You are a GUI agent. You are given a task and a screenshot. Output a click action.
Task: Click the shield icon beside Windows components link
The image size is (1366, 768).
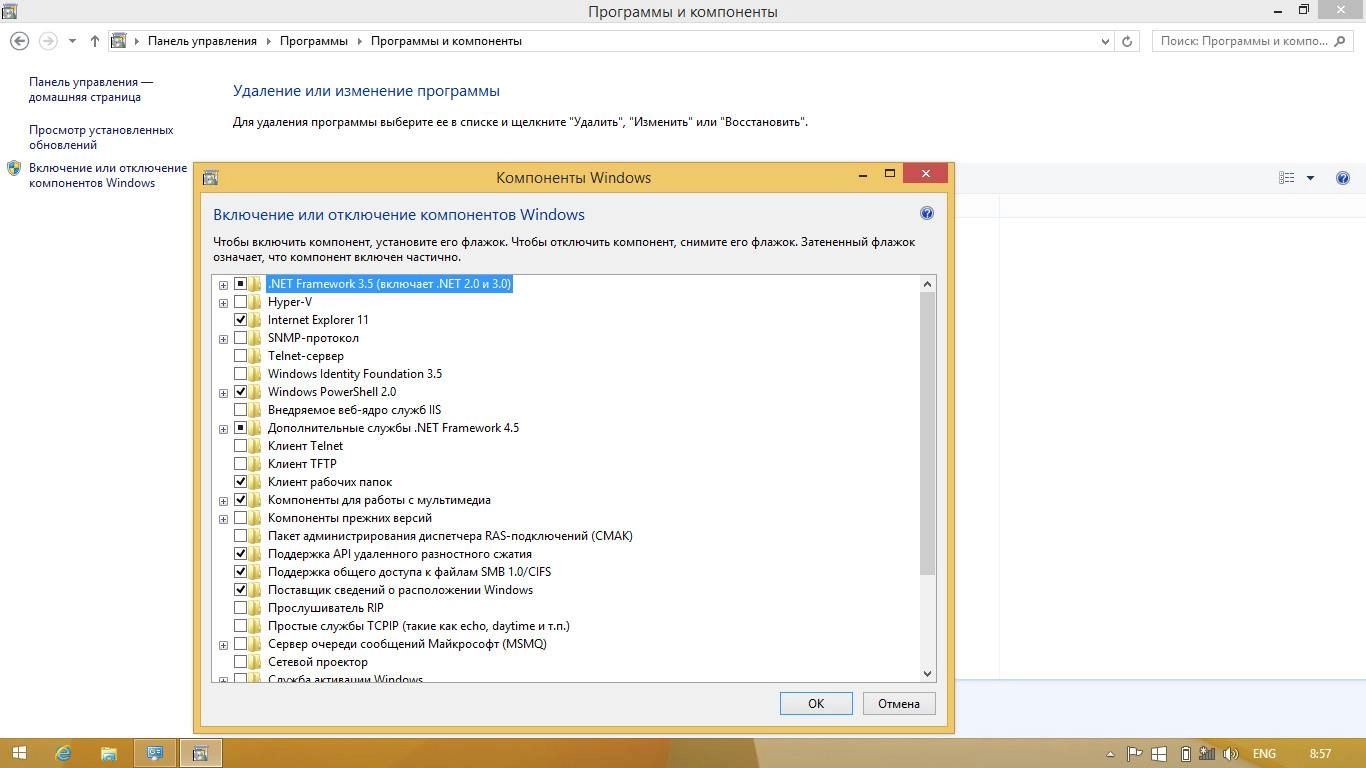(14, 168)
